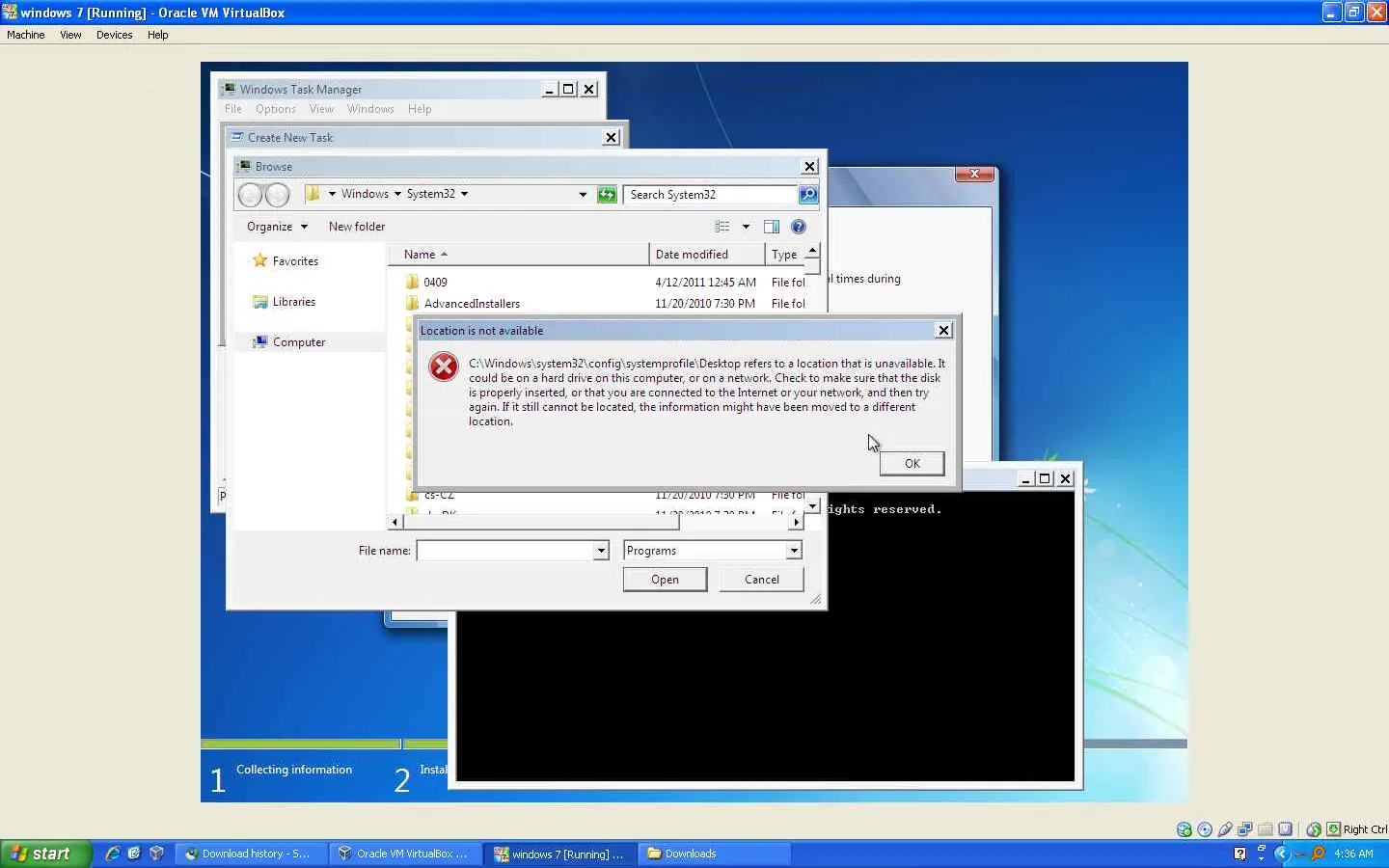Click the search magnifier icon in Browse dialog
The height and width of the screenshot is (868, 1389).
point(808,195)
